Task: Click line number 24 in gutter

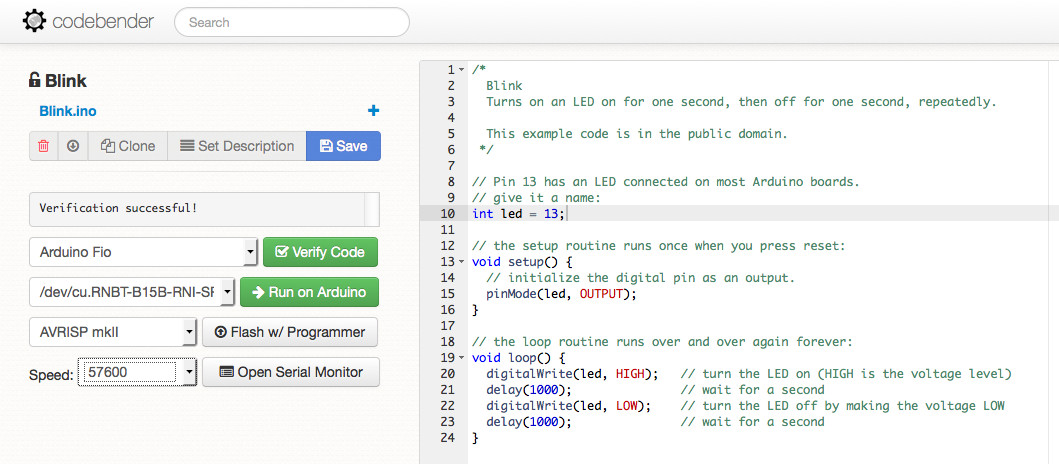Action: coord(448,438)
